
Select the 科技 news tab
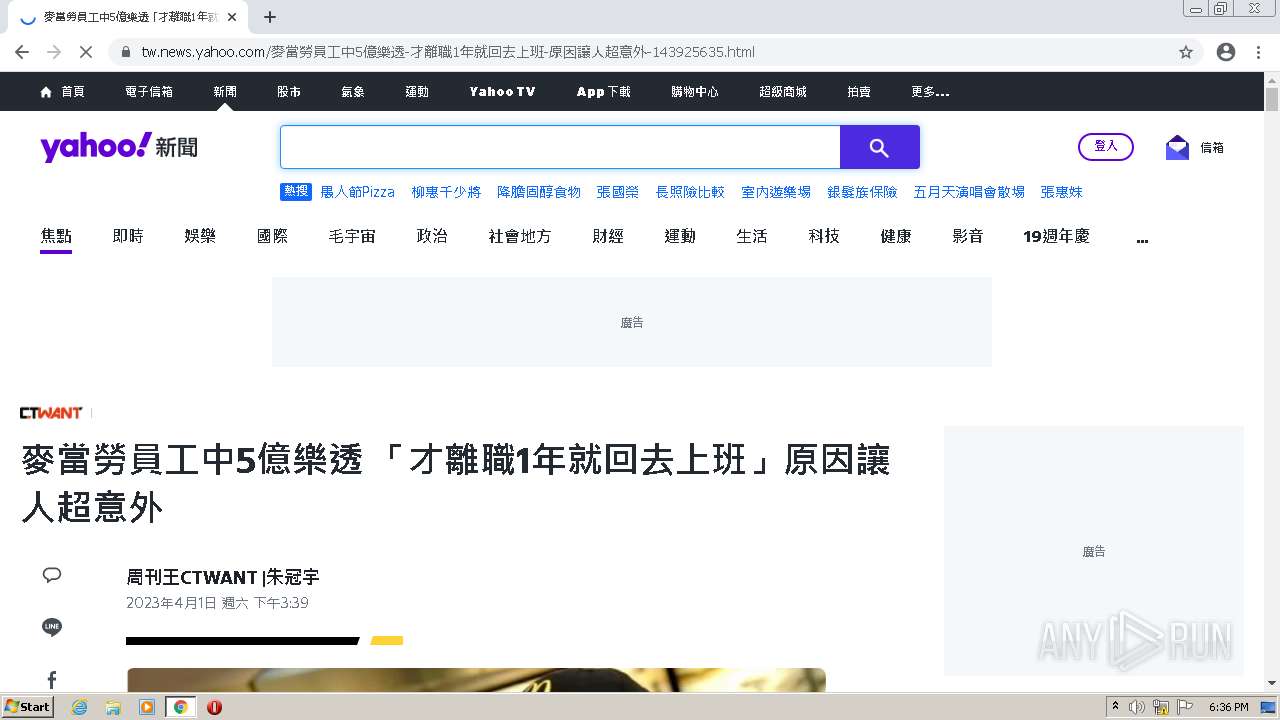tap(824, 237)
